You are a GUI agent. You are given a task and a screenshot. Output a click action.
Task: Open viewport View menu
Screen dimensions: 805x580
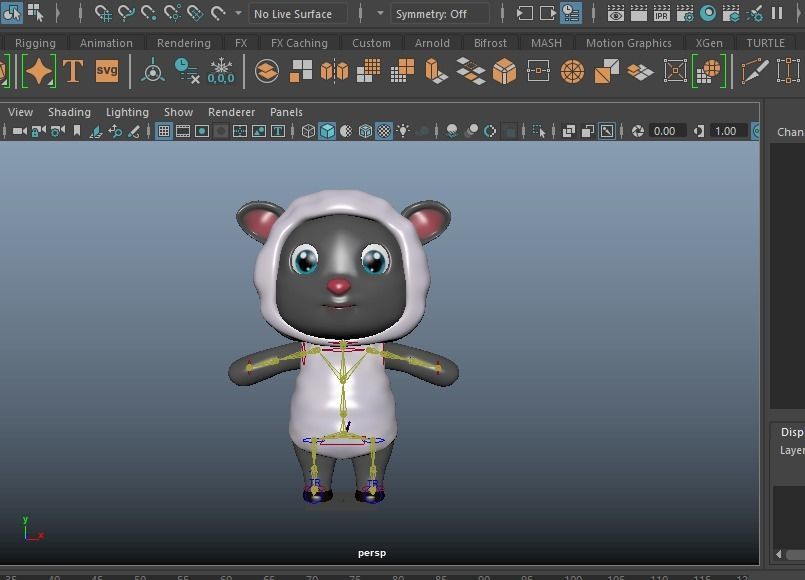(21, 112)
